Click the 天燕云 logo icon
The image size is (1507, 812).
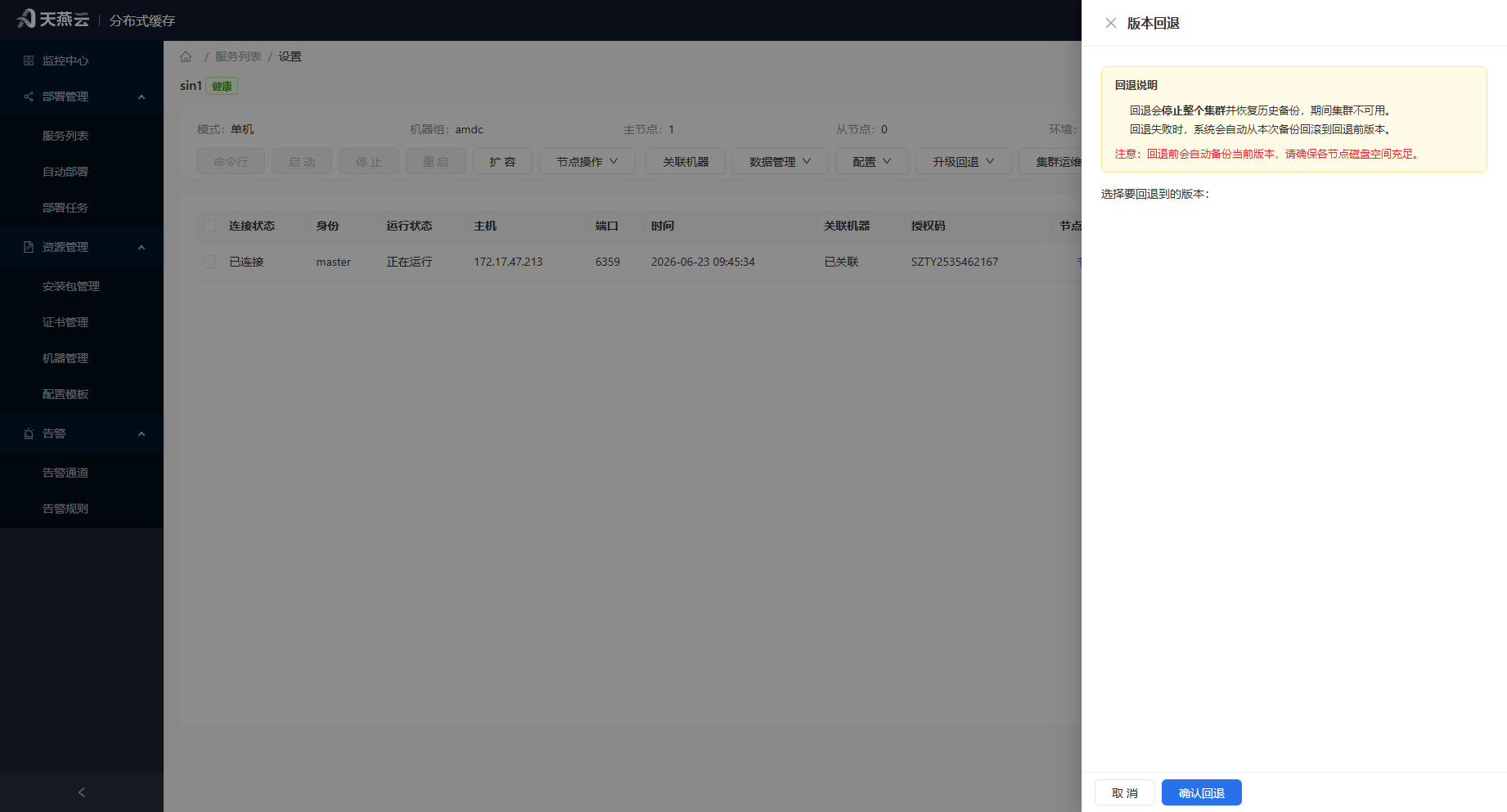point(26,18)
